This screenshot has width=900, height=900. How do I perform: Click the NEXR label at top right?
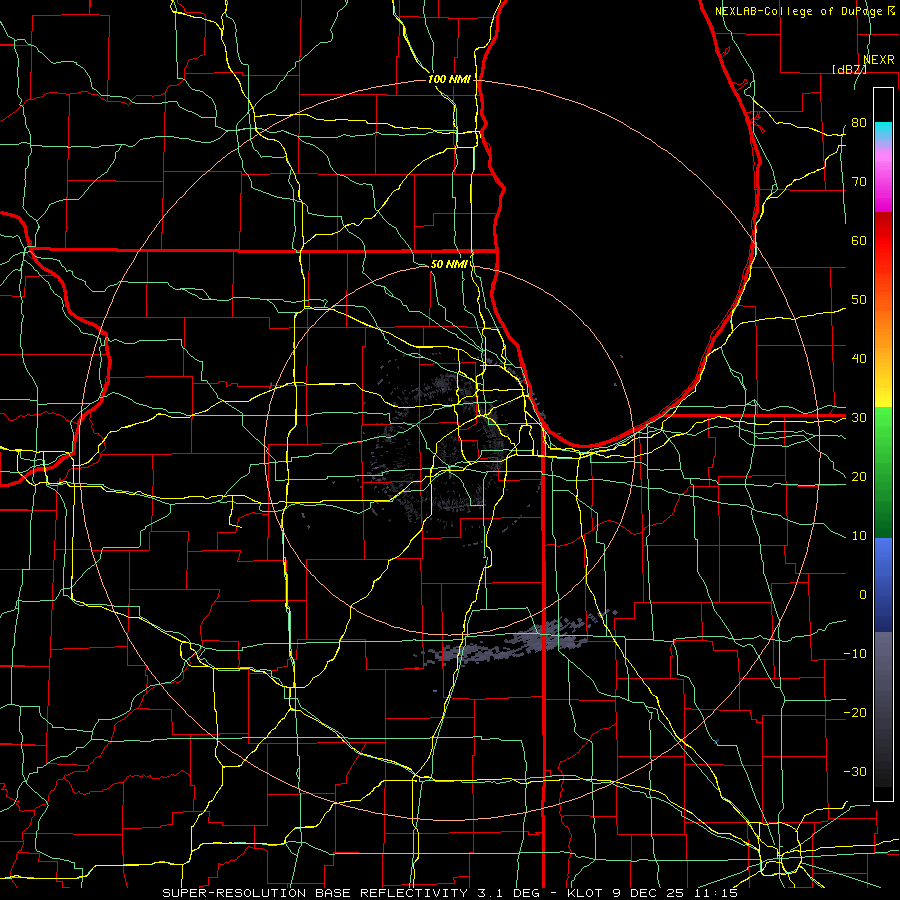pos(879,60)
